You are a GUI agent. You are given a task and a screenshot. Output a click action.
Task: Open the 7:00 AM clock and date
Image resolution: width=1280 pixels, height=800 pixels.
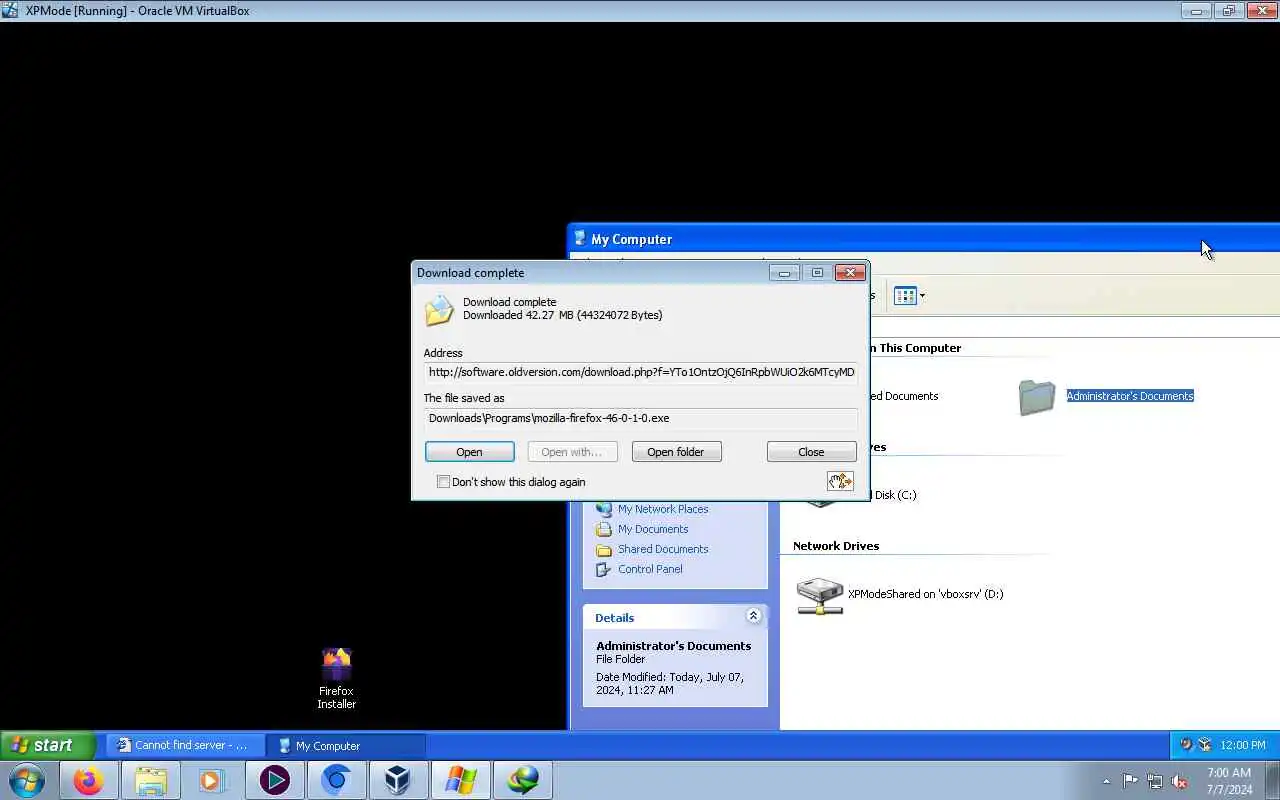point(1229,781)
